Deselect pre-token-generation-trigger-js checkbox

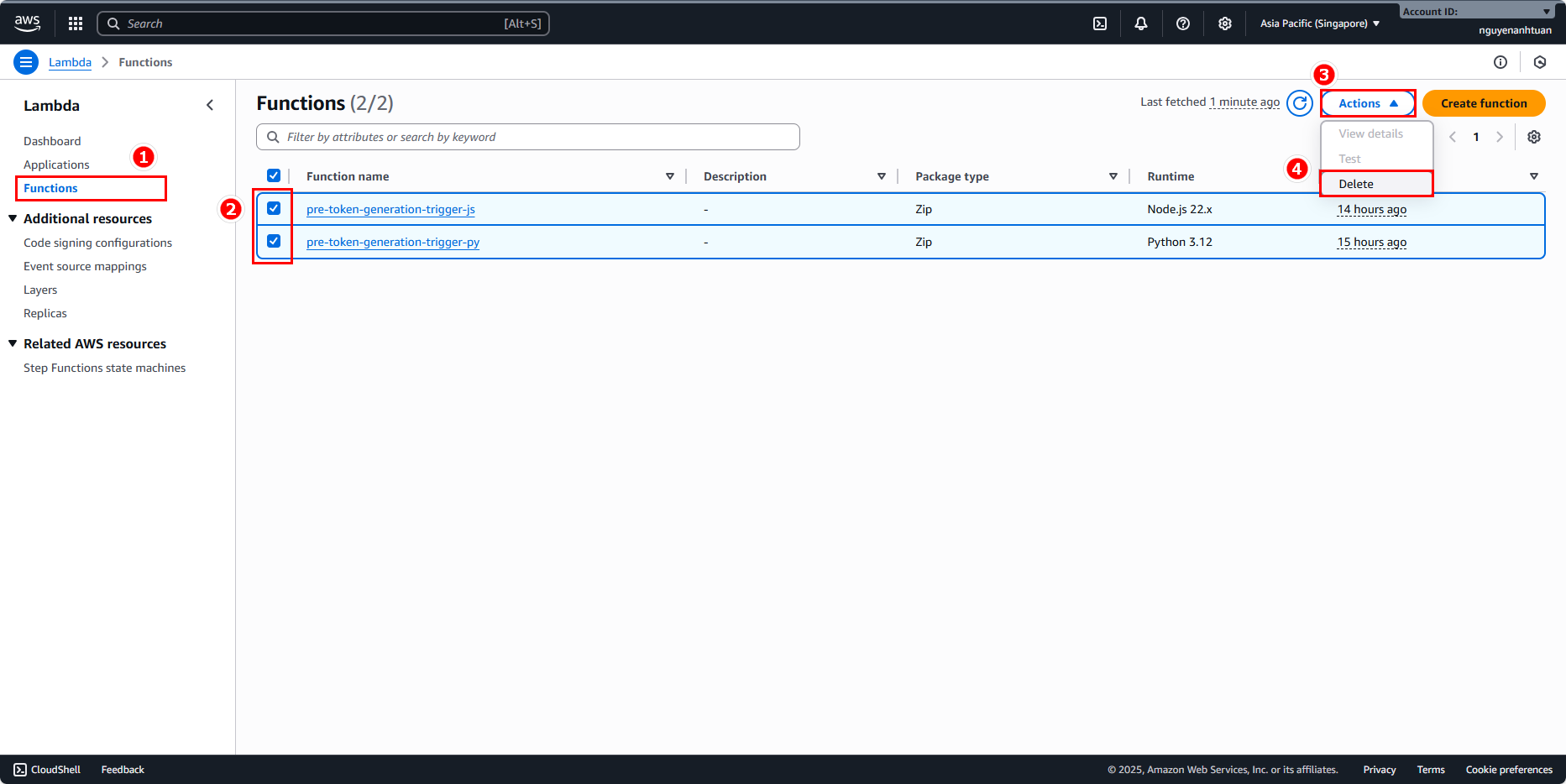click(x=274, y=208)
